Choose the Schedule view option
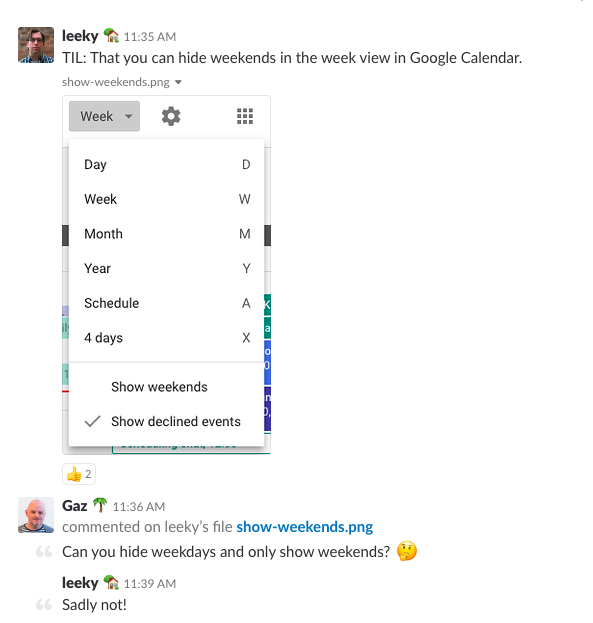This screenshot has width=593, height=623. (166, 303)
